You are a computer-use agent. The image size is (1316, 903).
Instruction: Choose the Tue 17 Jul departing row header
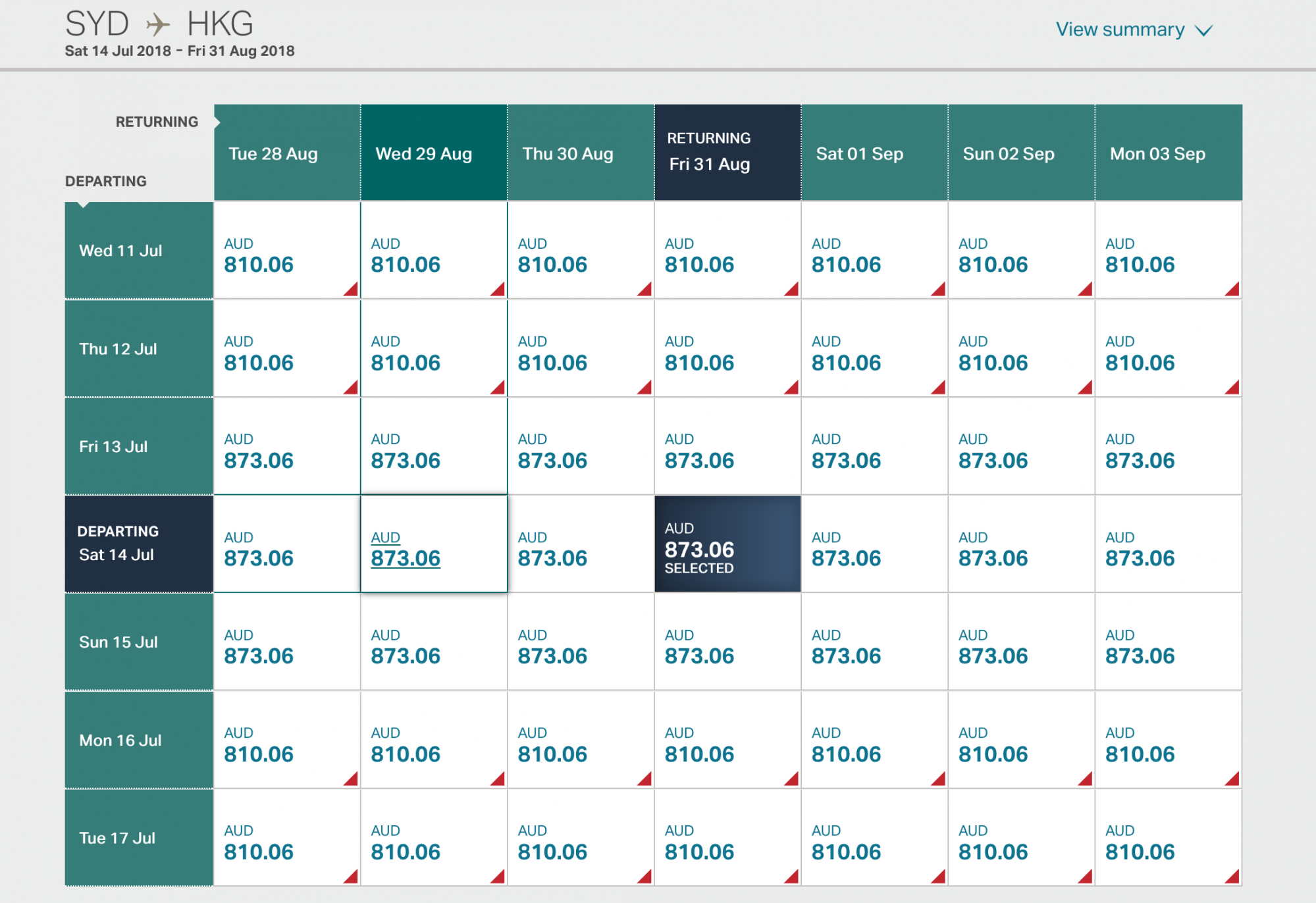(x=139, y=837)
